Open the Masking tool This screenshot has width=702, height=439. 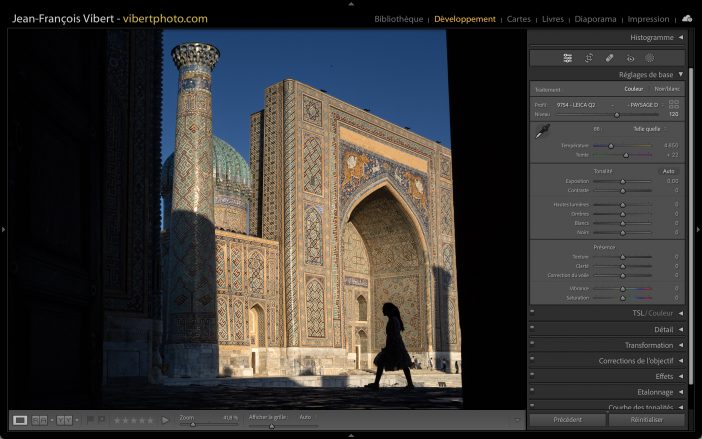pyautogui.click(x=650, y=58)
